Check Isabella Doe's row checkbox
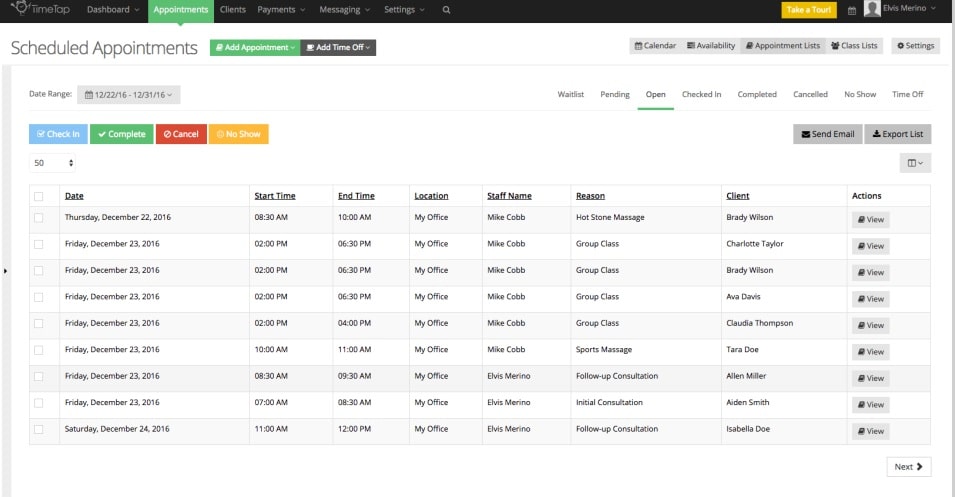The height and width of the screenshot is (497, 955). pyautogui.click(x=38, y=429)
